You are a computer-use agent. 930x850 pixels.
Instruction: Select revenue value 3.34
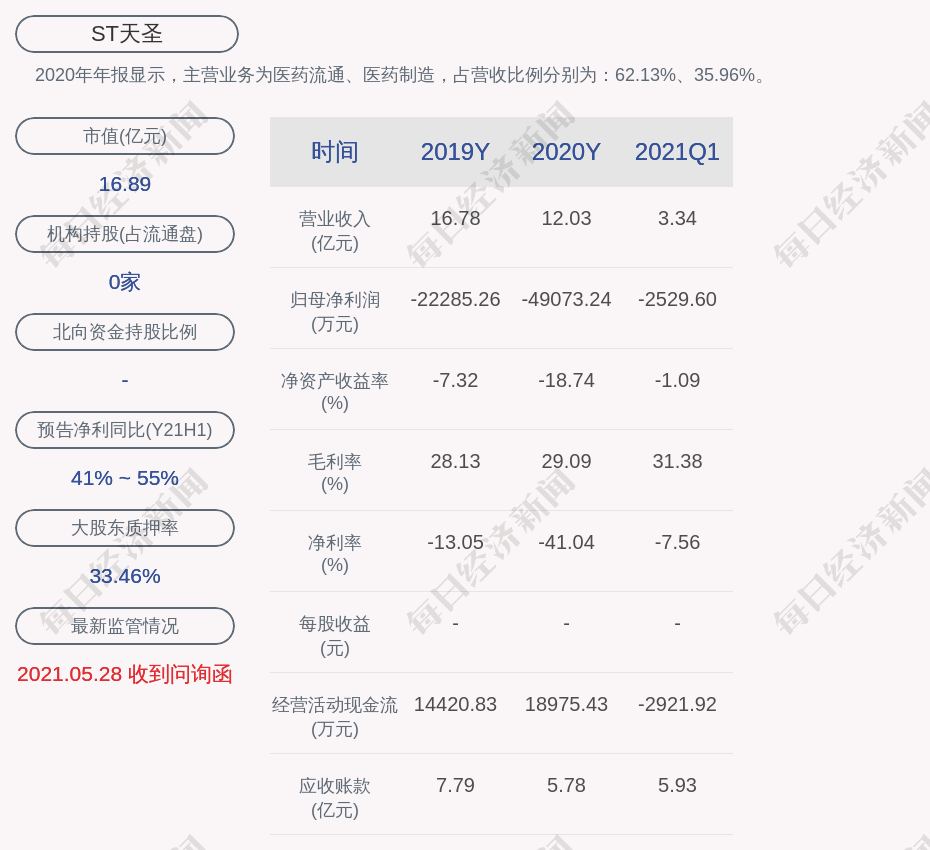677,218
